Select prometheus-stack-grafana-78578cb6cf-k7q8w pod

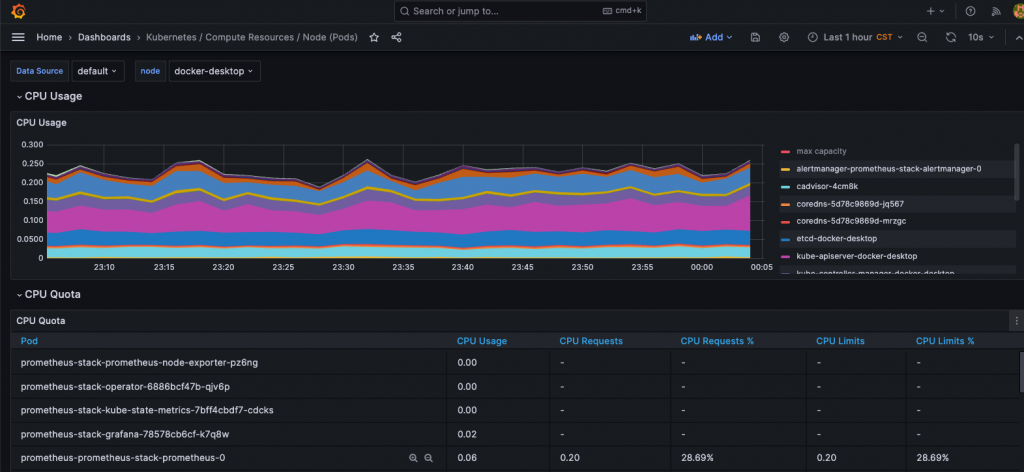click(125, 434)
